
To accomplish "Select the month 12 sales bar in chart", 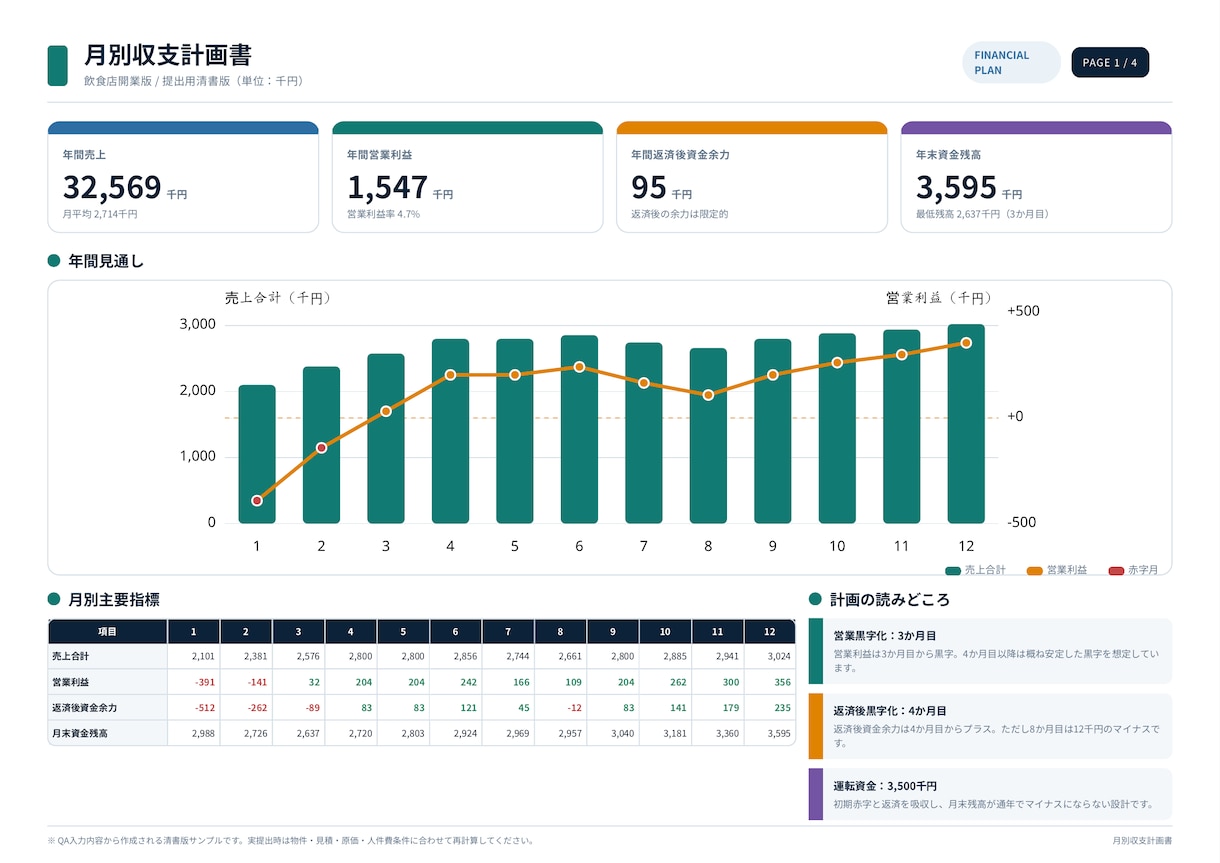I will [x=966, y=424].
